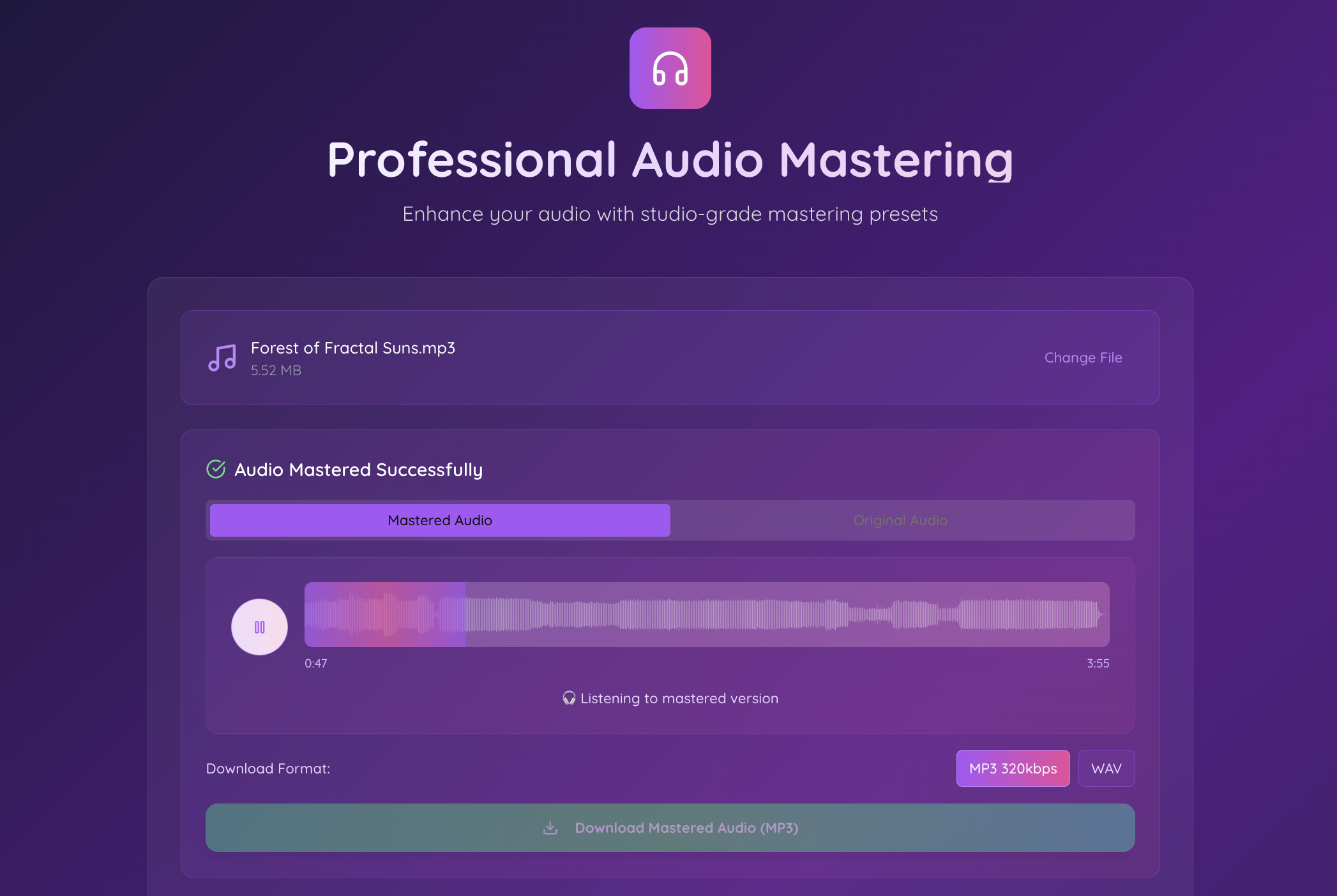Screen dimensions: 1337x896
Task: Switch to the Original Audio tab
Action: tap(900, 520)
